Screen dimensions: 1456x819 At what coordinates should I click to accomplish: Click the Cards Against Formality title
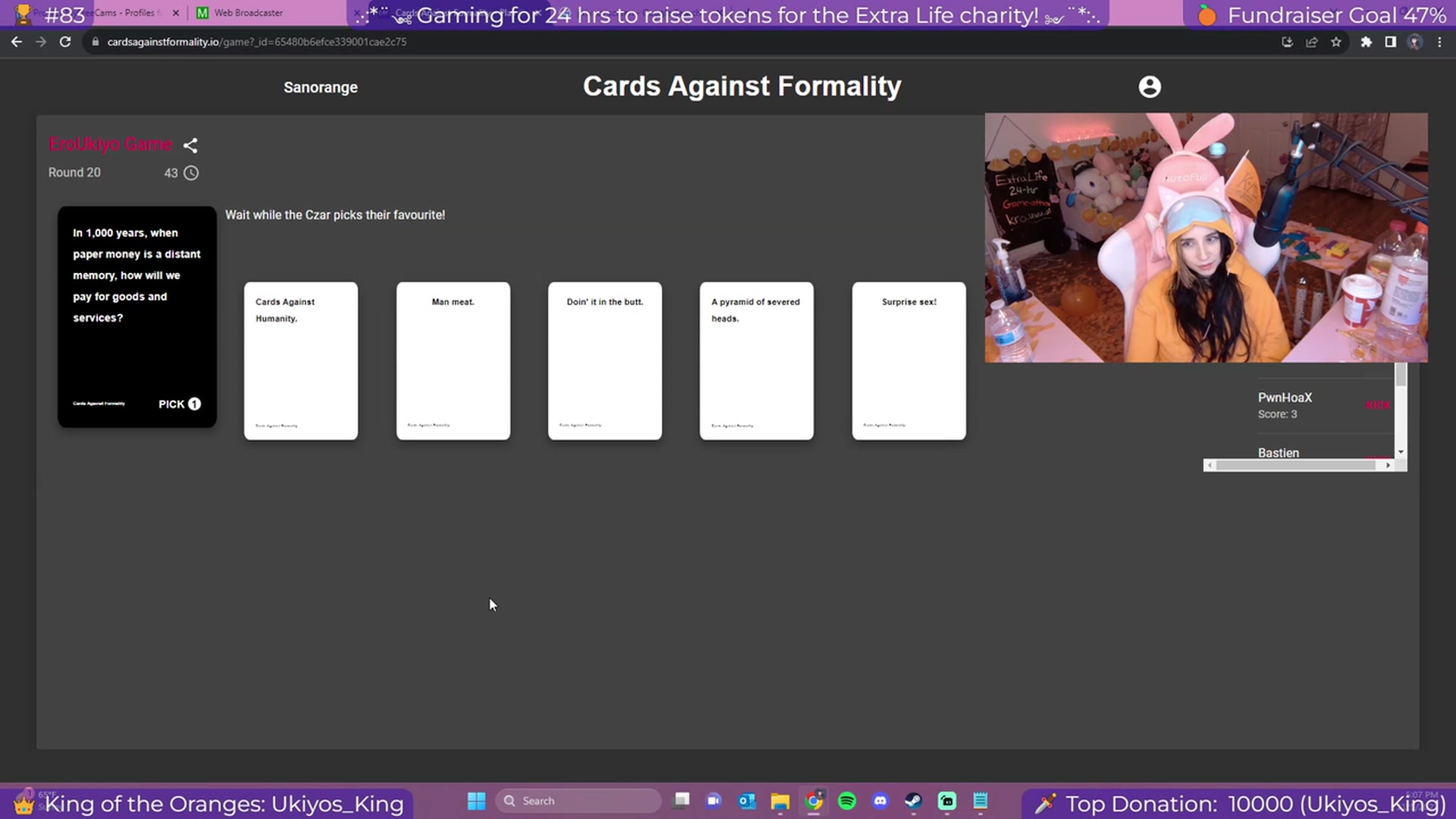coord(742,86)
